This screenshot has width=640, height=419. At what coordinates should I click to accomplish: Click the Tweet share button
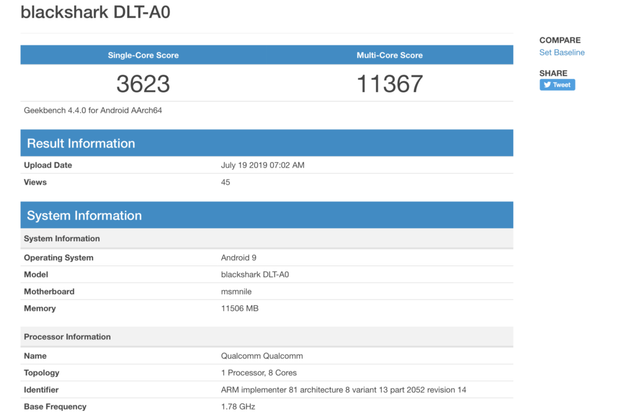(557, 85)
